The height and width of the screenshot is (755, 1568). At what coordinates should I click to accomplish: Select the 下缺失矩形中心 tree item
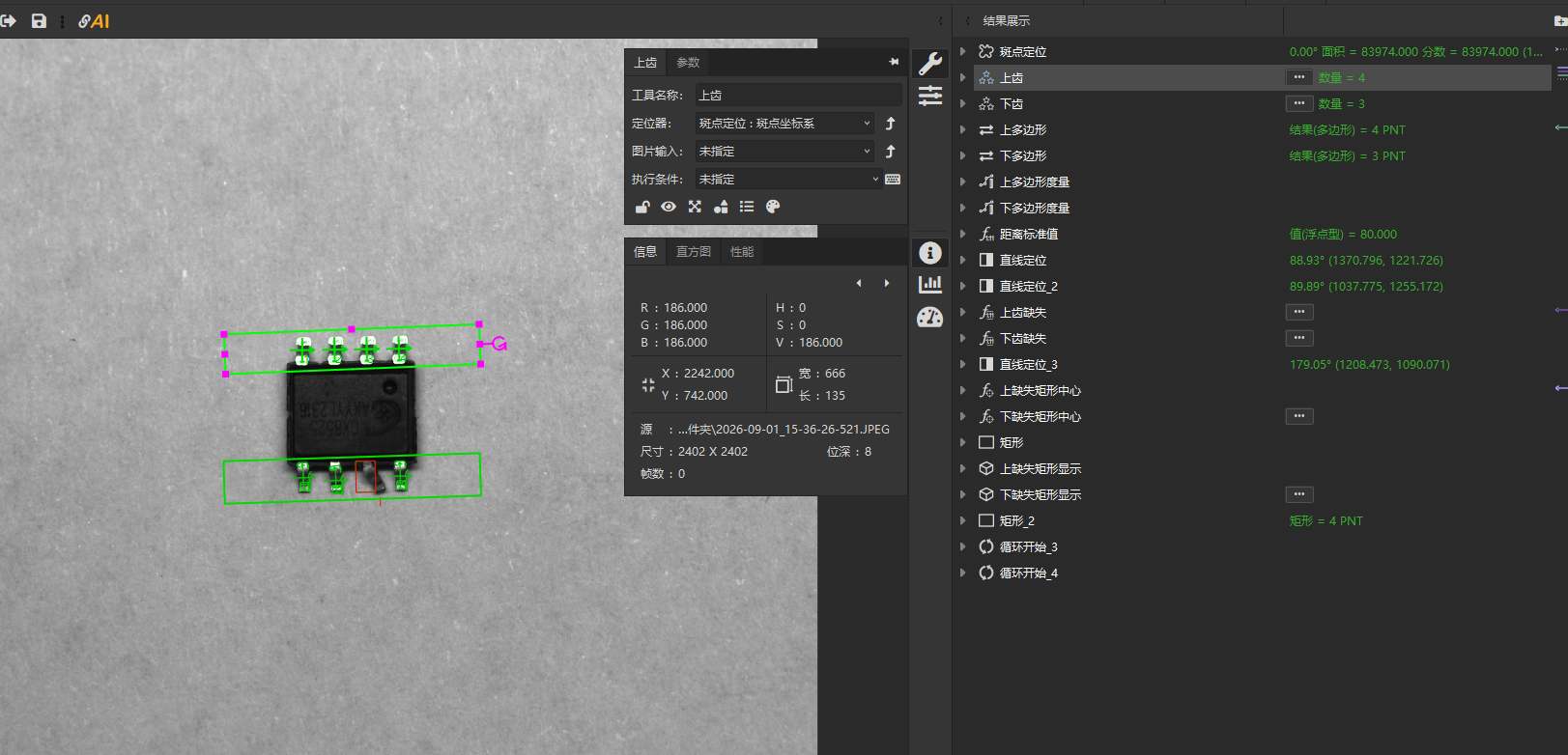1041,416
